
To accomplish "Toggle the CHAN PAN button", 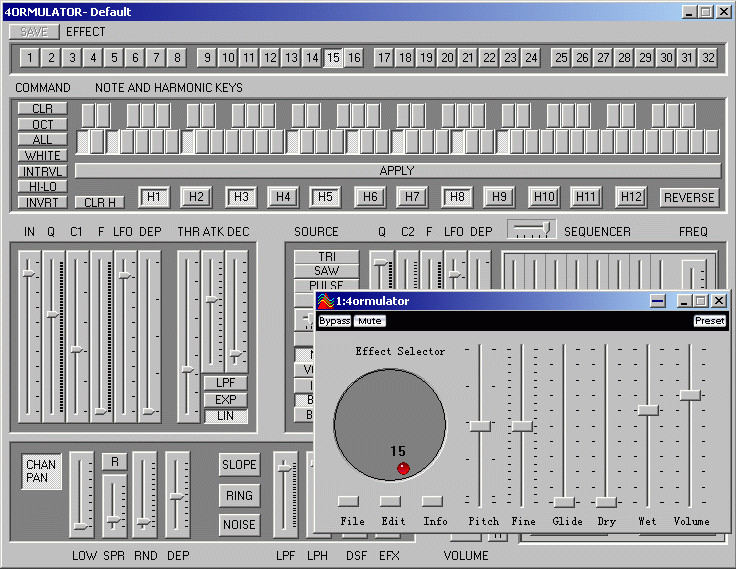I will (x=41, y=471).
